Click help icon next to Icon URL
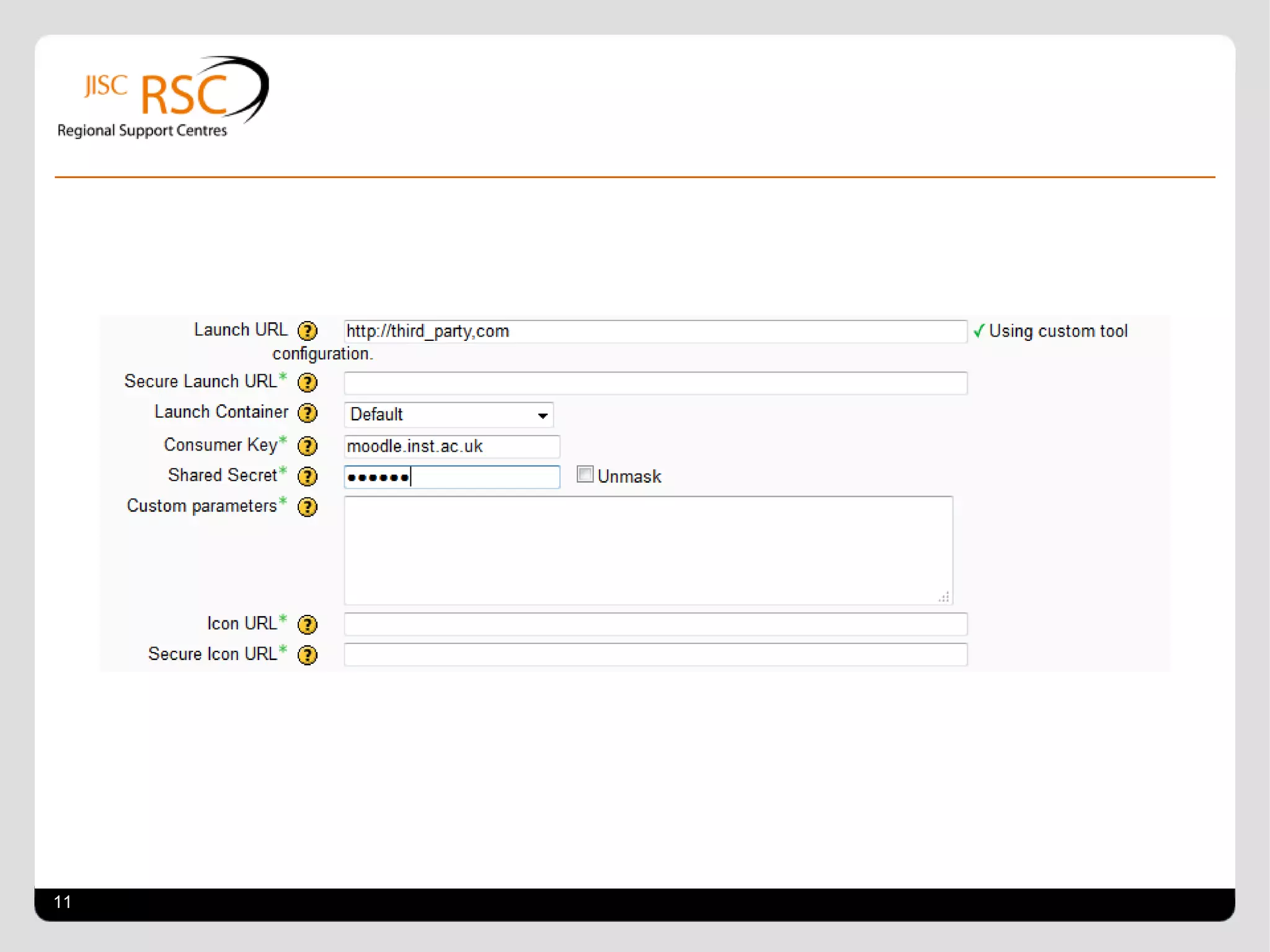The width and height of the screenshot is (1270, 952). coord(308,624)
